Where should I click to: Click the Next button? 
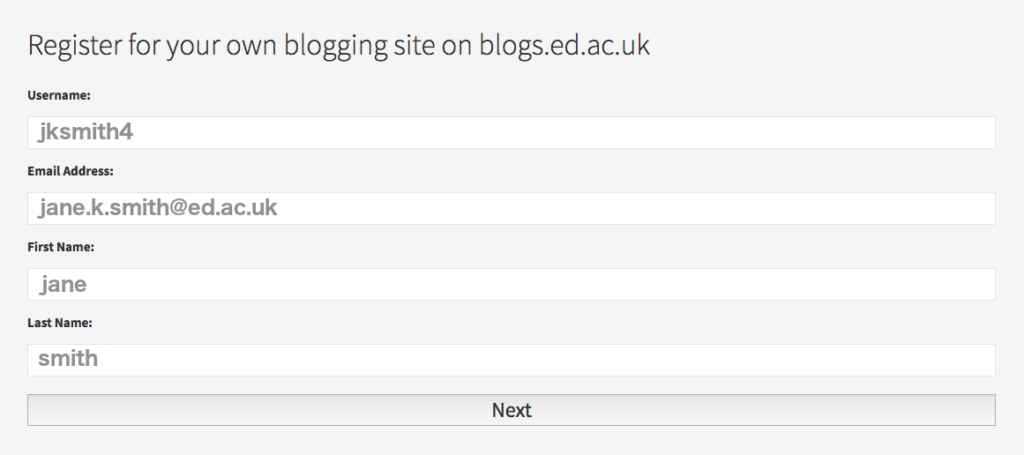click(511, 410)
